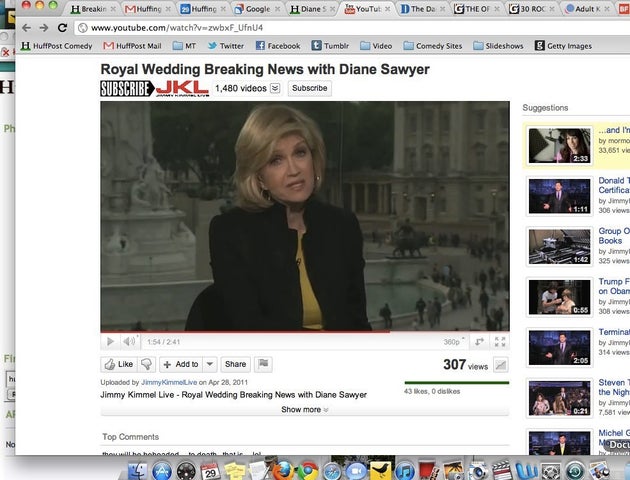Image resolution: width=630 pixels, height=480 pixels.
Task: Open Microsoft Word from the dock
Action: (x=527, y=472)
